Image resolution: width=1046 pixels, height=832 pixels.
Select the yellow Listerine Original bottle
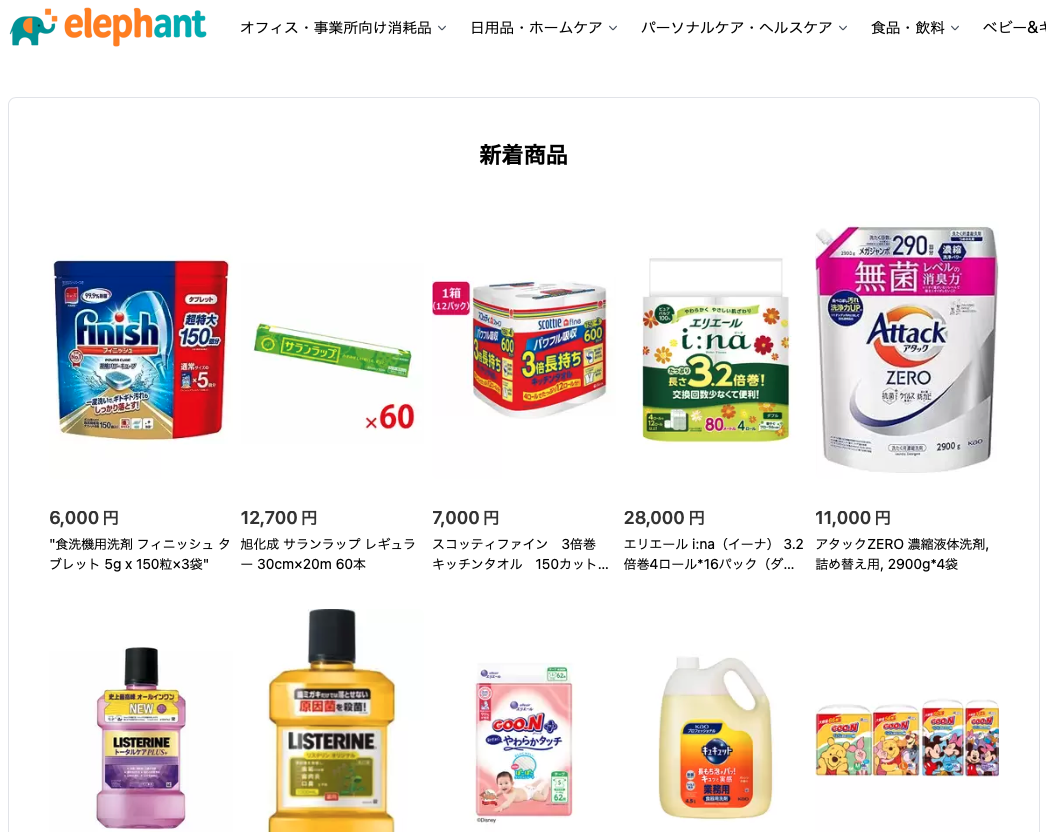[x=332, y=721]
